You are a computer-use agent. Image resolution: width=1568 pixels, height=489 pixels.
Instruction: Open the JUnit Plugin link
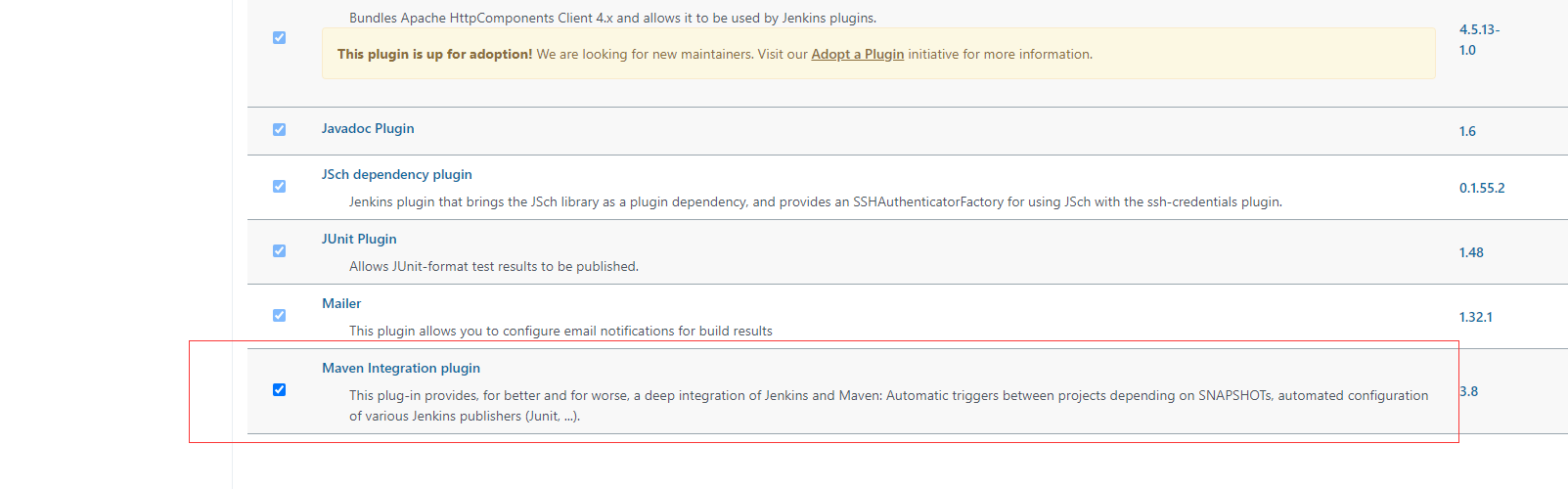click(x=359, y=239)
